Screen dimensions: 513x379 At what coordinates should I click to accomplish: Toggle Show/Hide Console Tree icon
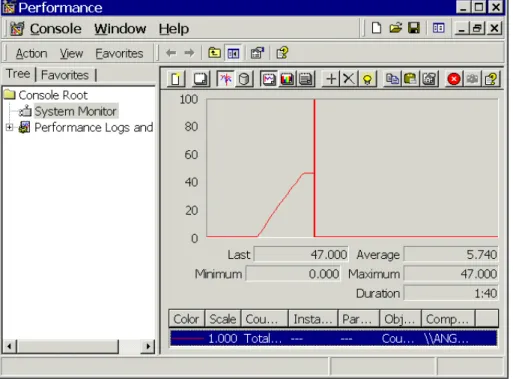233,53
